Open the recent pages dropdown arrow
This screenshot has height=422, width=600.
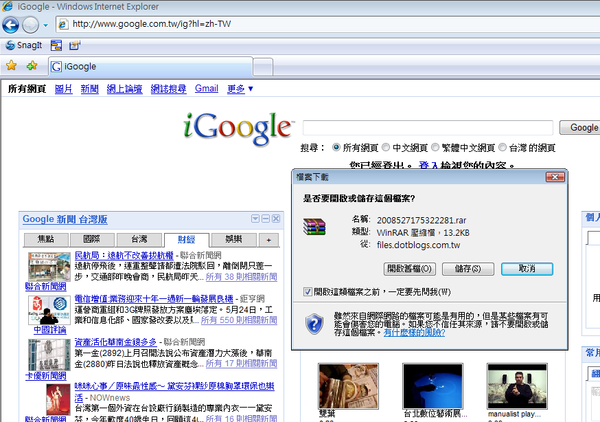46,26
